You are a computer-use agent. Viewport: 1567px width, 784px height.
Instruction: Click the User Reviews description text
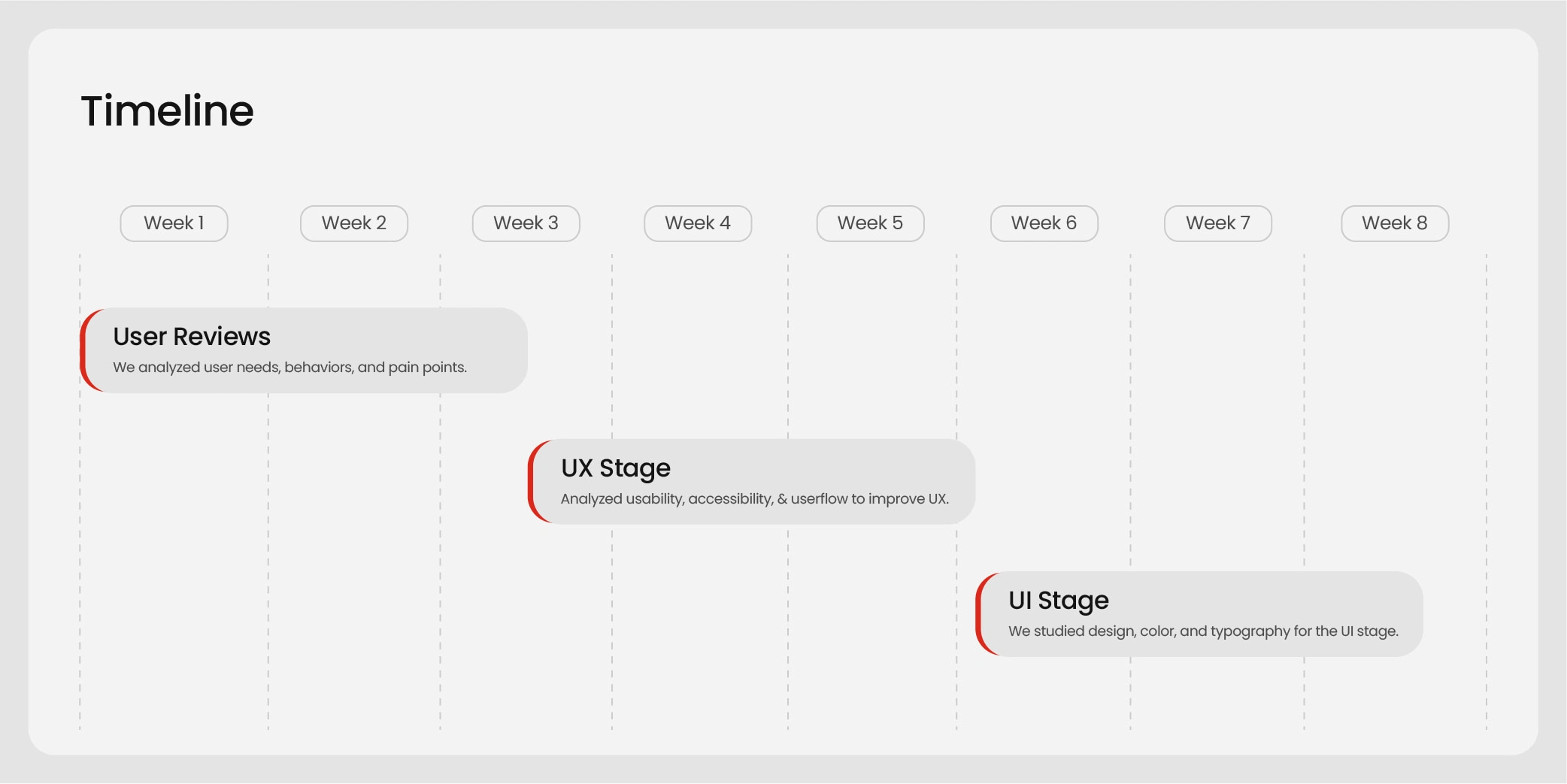click(x=289, y=368)
